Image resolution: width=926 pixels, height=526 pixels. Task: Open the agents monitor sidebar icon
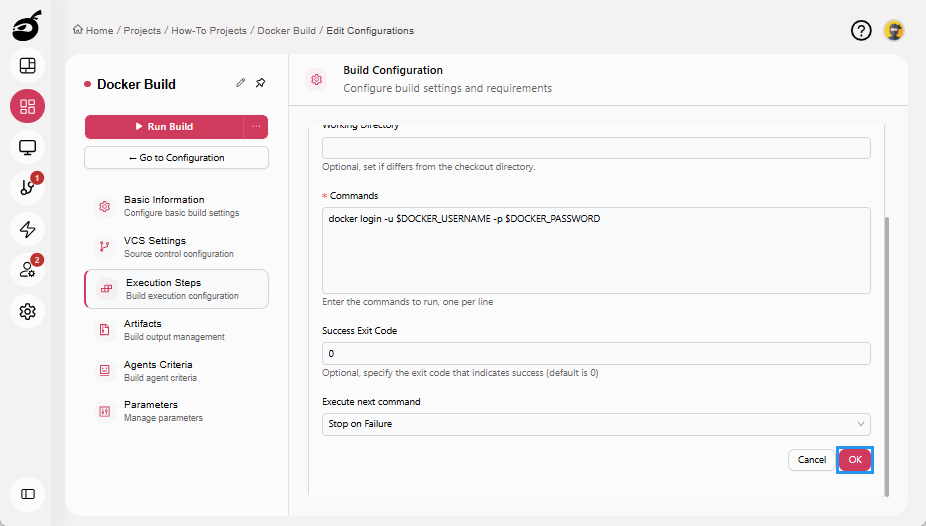click(x=27, y=147)
